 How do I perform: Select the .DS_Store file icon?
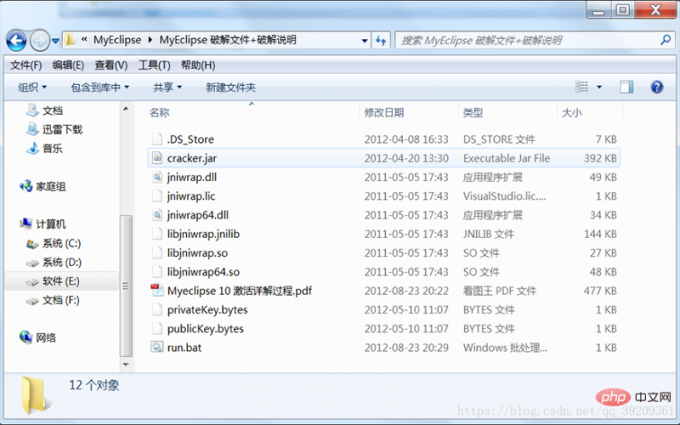(x=157, y=139)
